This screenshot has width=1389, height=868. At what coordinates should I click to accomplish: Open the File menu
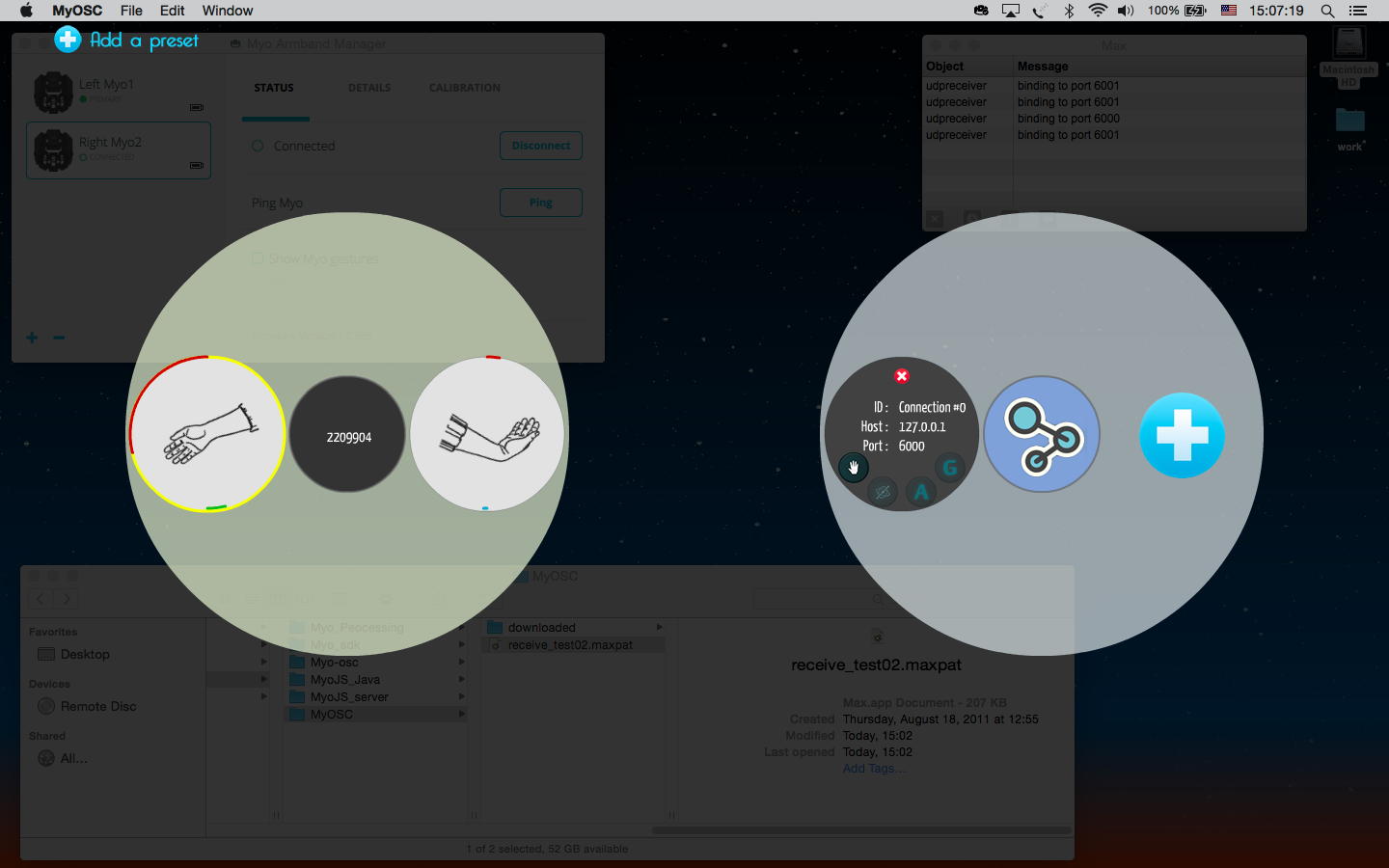[x=131, y=11]
